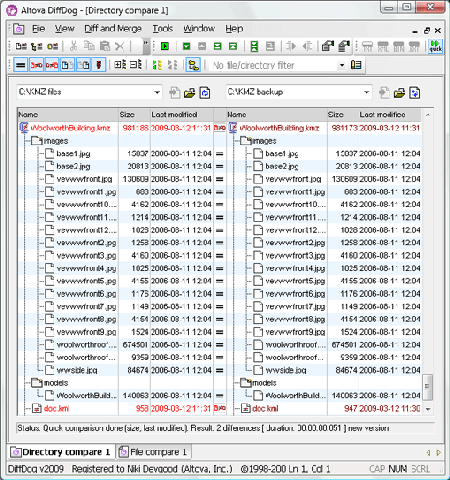The width and height of the screenshot is (450, 480).
Task: Click the Delete X toolbar icon
Action: coord(119,46)
